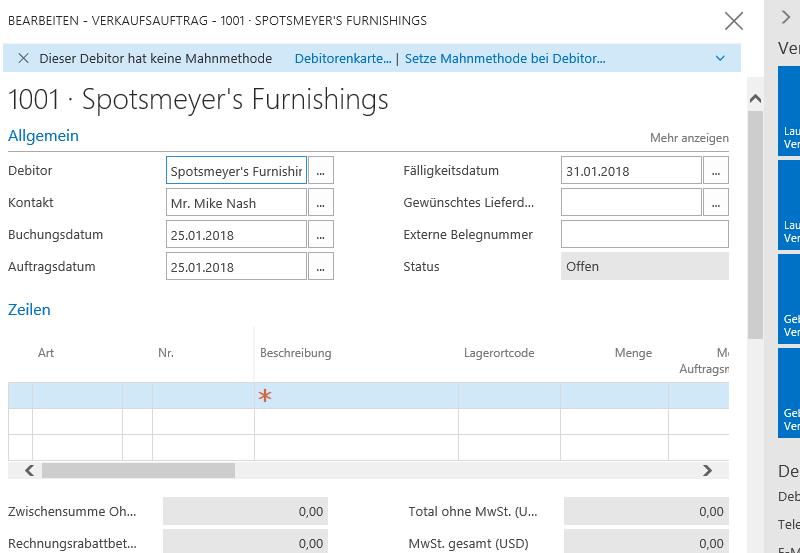
Task: Click the Total ohne MwSt. value field
Action: click(646, 511)
